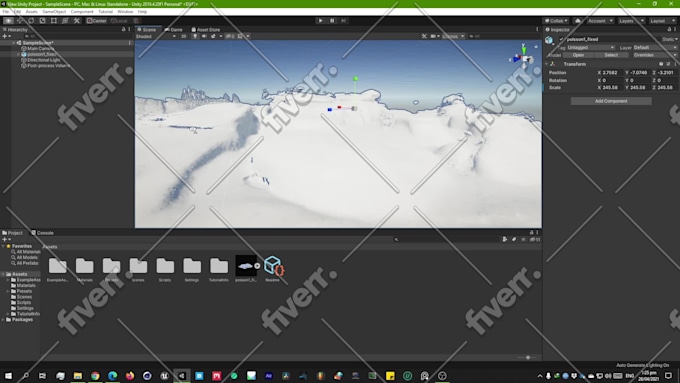Open custom editor tools icon

tap(77, 20)
